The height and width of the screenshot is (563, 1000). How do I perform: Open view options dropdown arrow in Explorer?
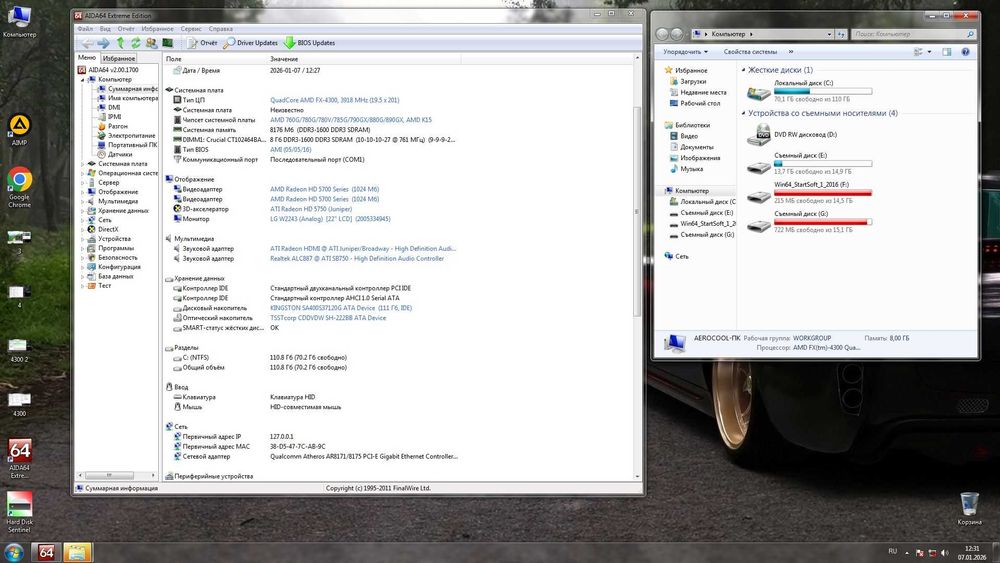pyautogui.click(x=929, y=52)
